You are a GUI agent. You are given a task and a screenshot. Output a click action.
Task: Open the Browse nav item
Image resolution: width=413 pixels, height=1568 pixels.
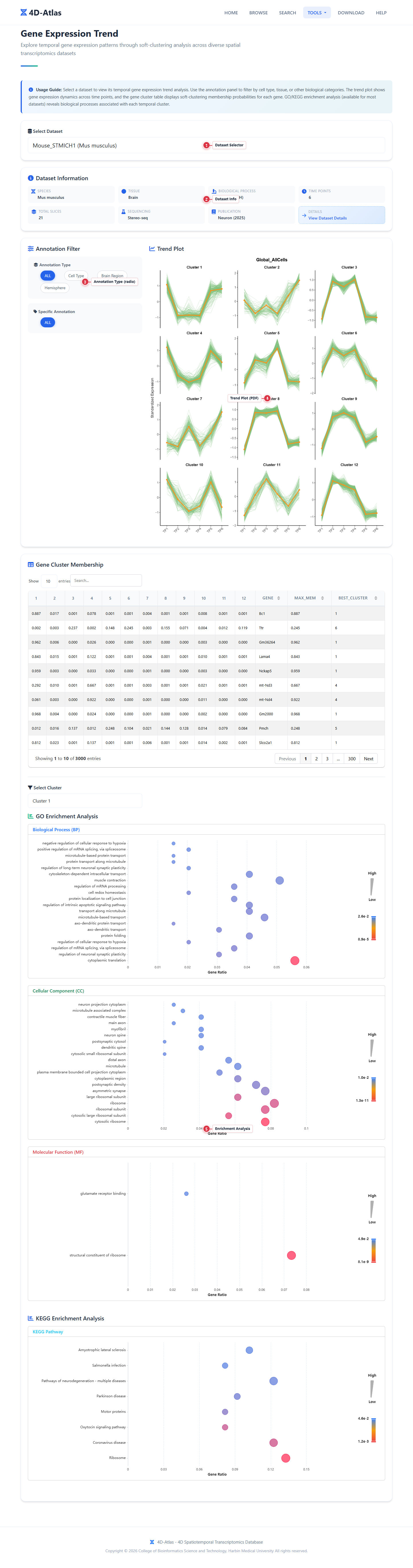point(258,13)
